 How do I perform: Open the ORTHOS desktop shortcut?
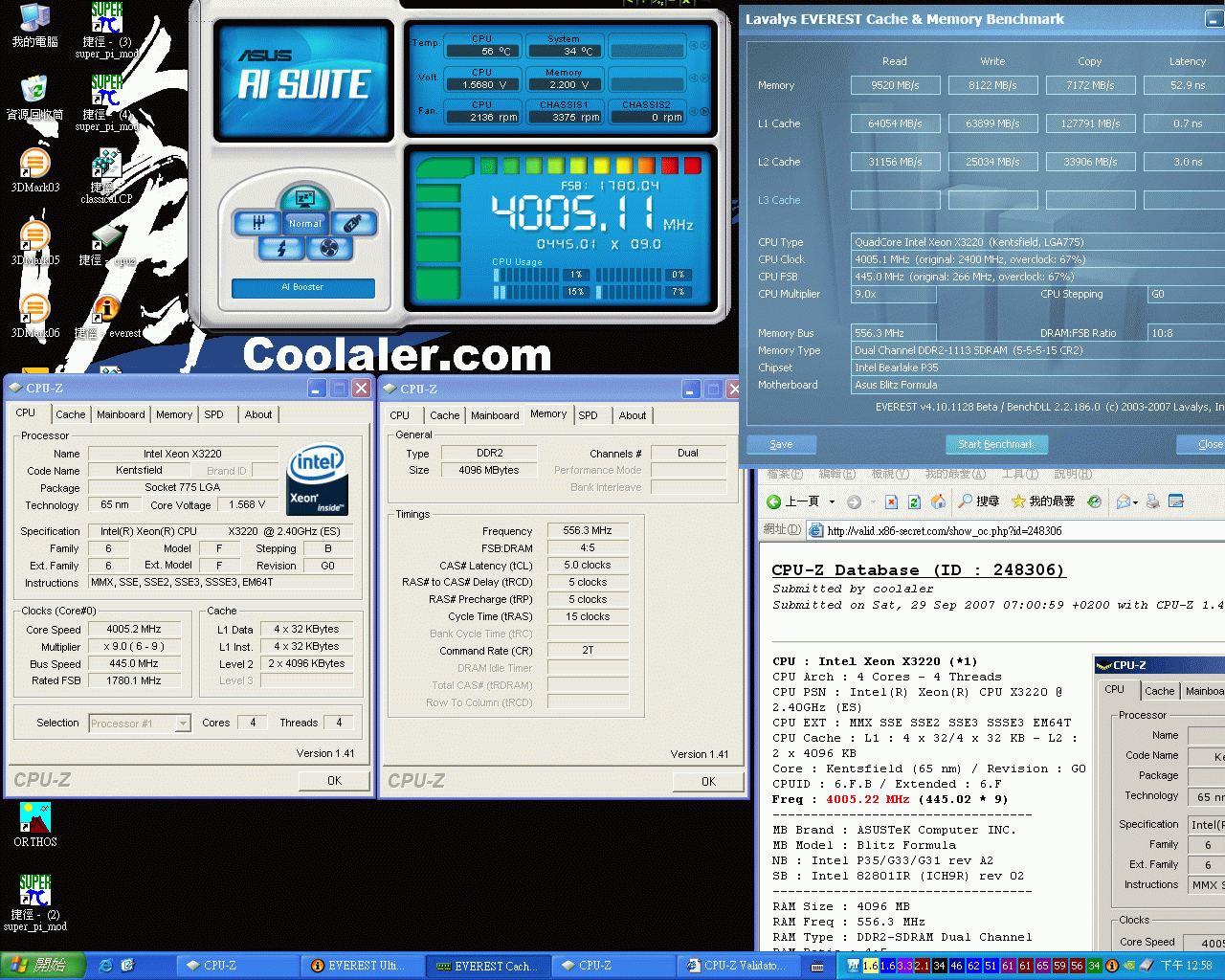tap(35, 825)
